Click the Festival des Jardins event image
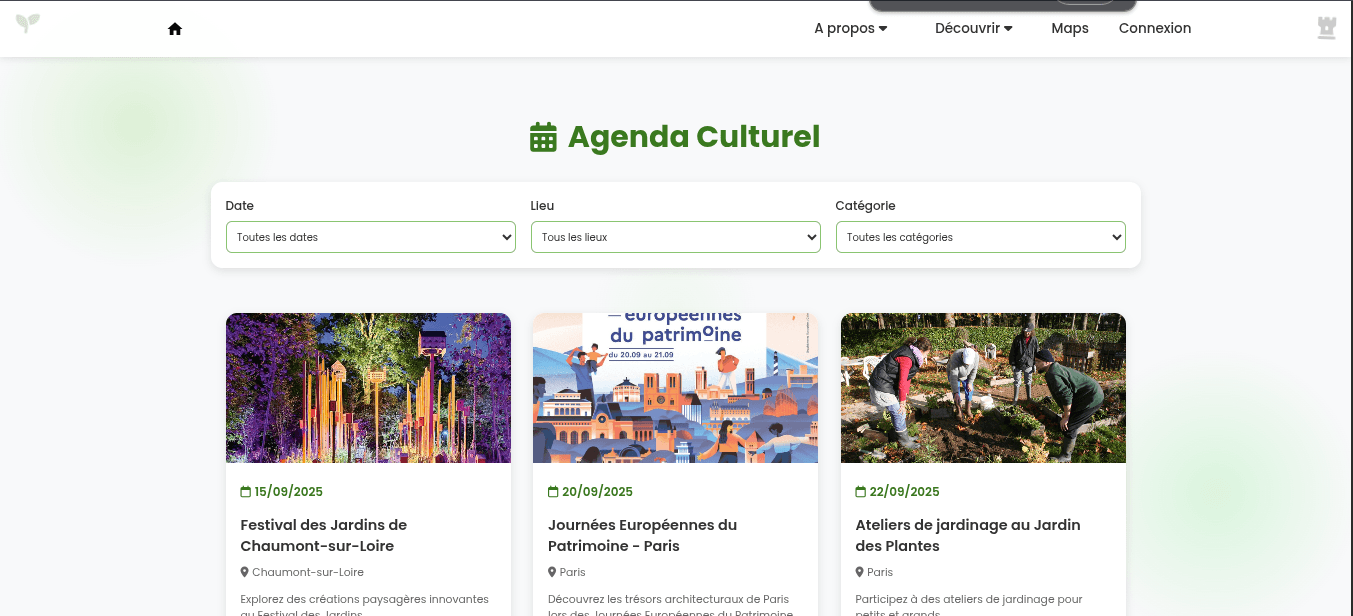 click(x=368, y=388)
